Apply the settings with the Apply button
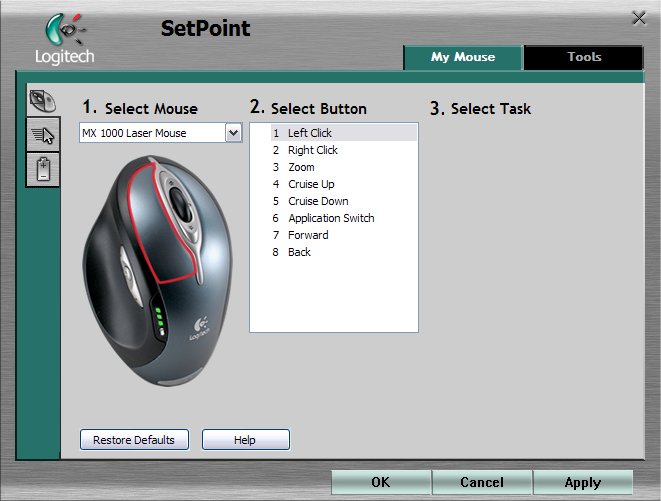 [x=583, y=482]
